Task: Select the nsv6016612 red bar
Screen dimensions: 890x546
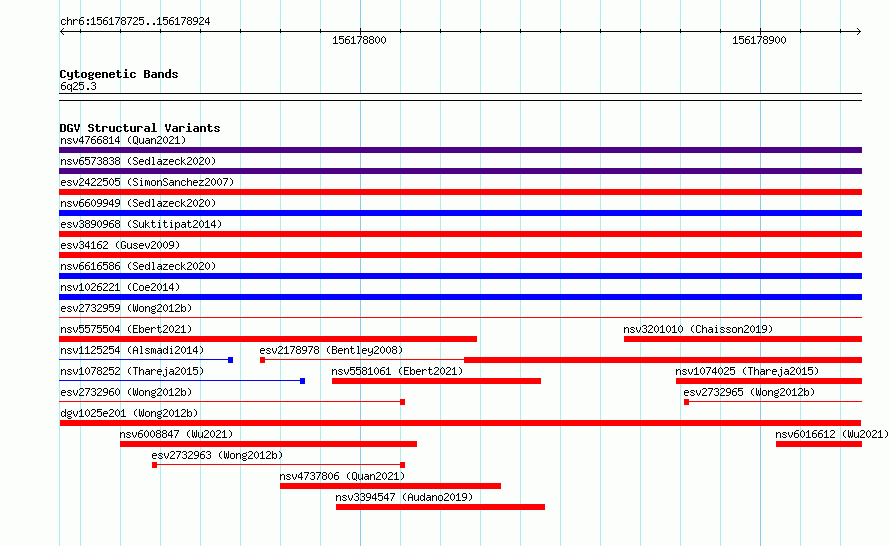Action: coord(819,444)
